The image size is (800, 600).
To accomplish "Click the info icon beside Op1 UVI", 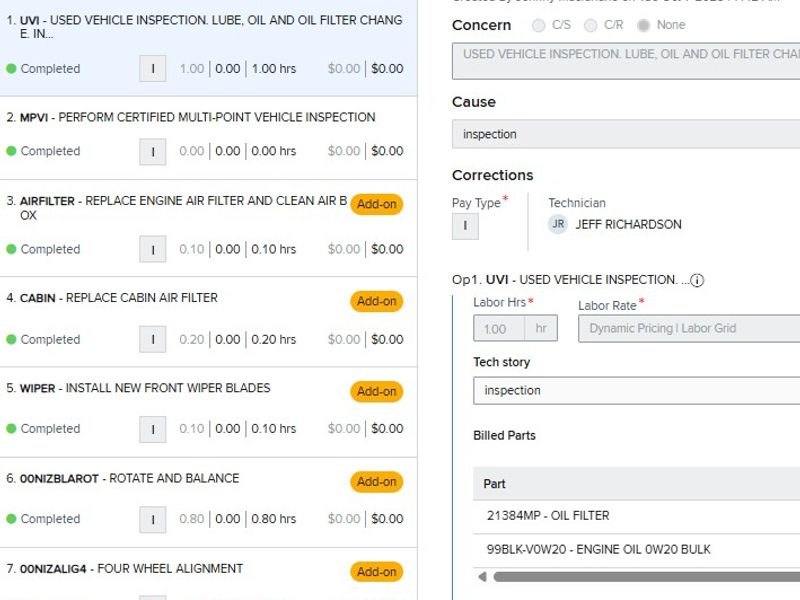I will (x=697, y=281).
